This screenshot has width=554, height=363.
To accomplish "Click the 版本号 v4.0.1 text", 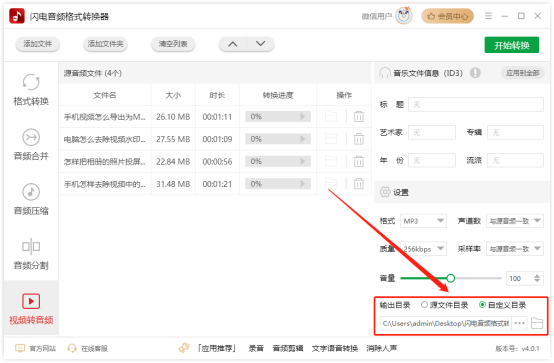I will (518, 349).
